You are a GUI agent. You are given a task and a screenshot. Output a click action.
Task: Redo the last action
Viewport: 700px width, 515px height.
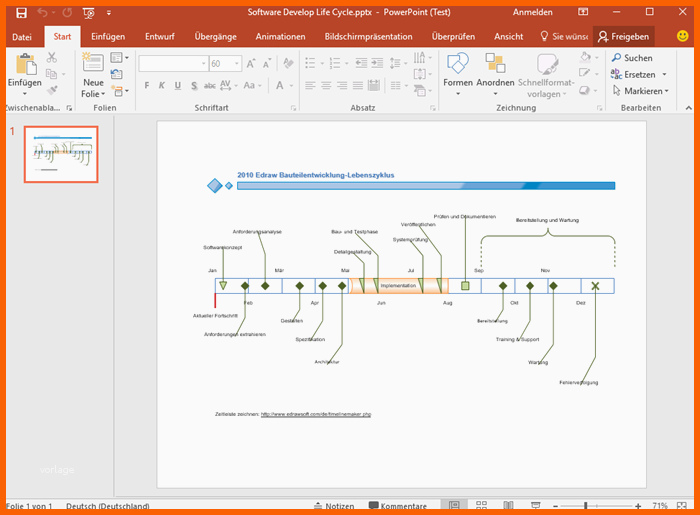pyautogui.click(x=67, y=12)
